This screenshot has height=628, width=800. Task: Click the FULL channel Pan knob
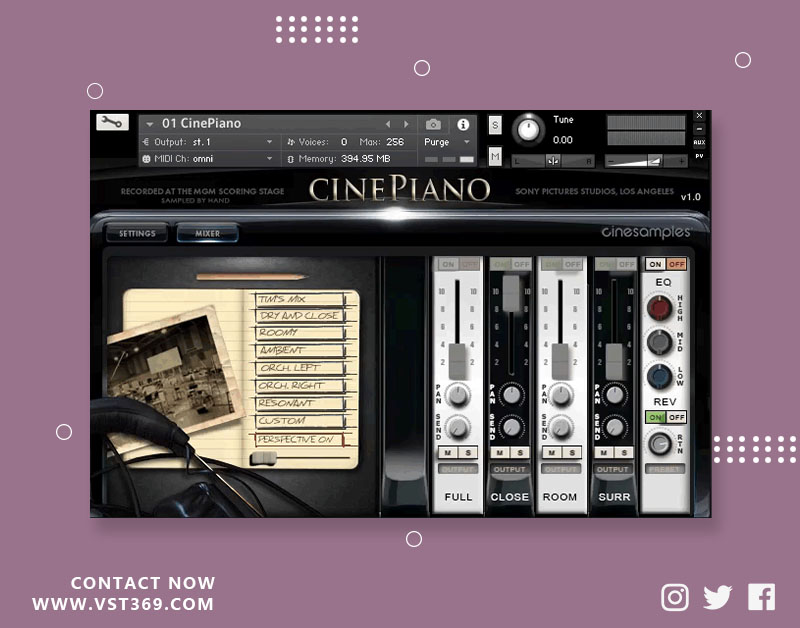coord(458,395)
